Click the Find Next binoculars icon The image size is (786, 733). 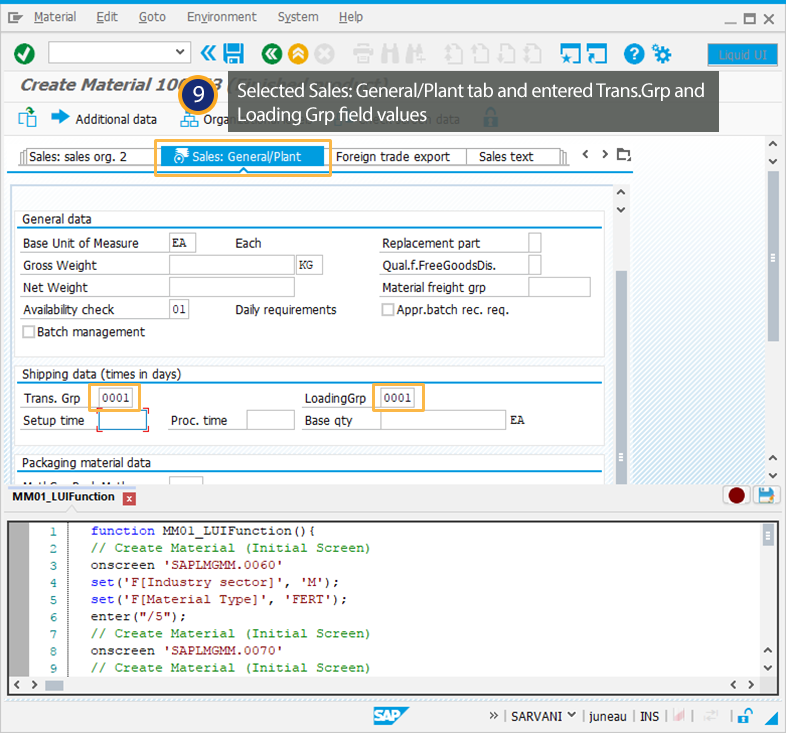coord(416,54)
